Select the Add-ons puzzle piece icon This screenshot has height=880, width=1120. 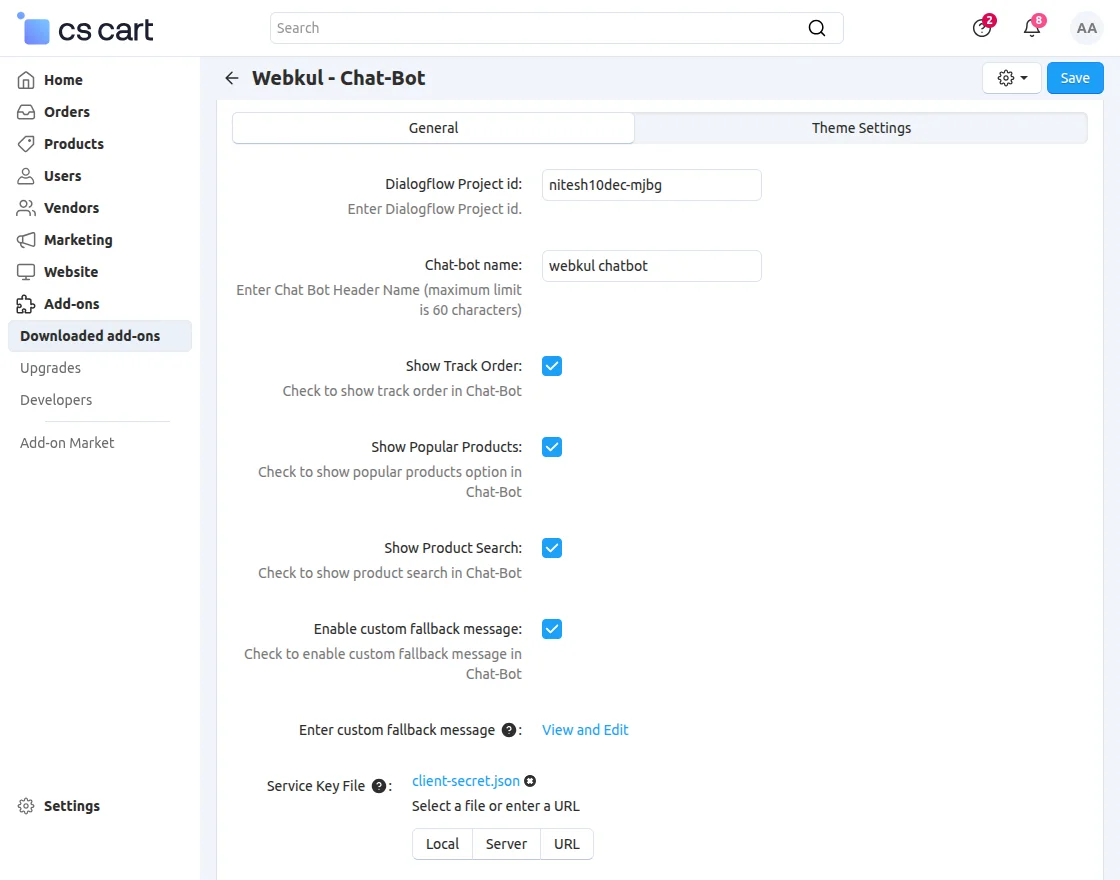point(26,304)
